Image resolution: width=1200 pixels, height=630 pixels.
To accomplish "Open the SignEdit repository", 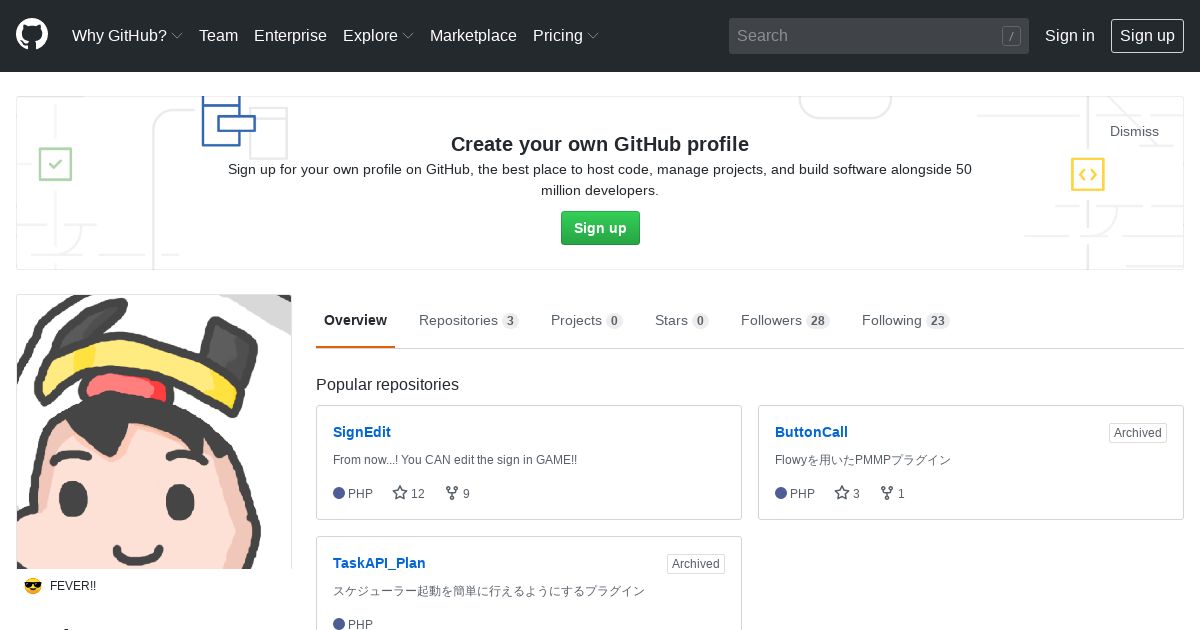I will point(362,432).
